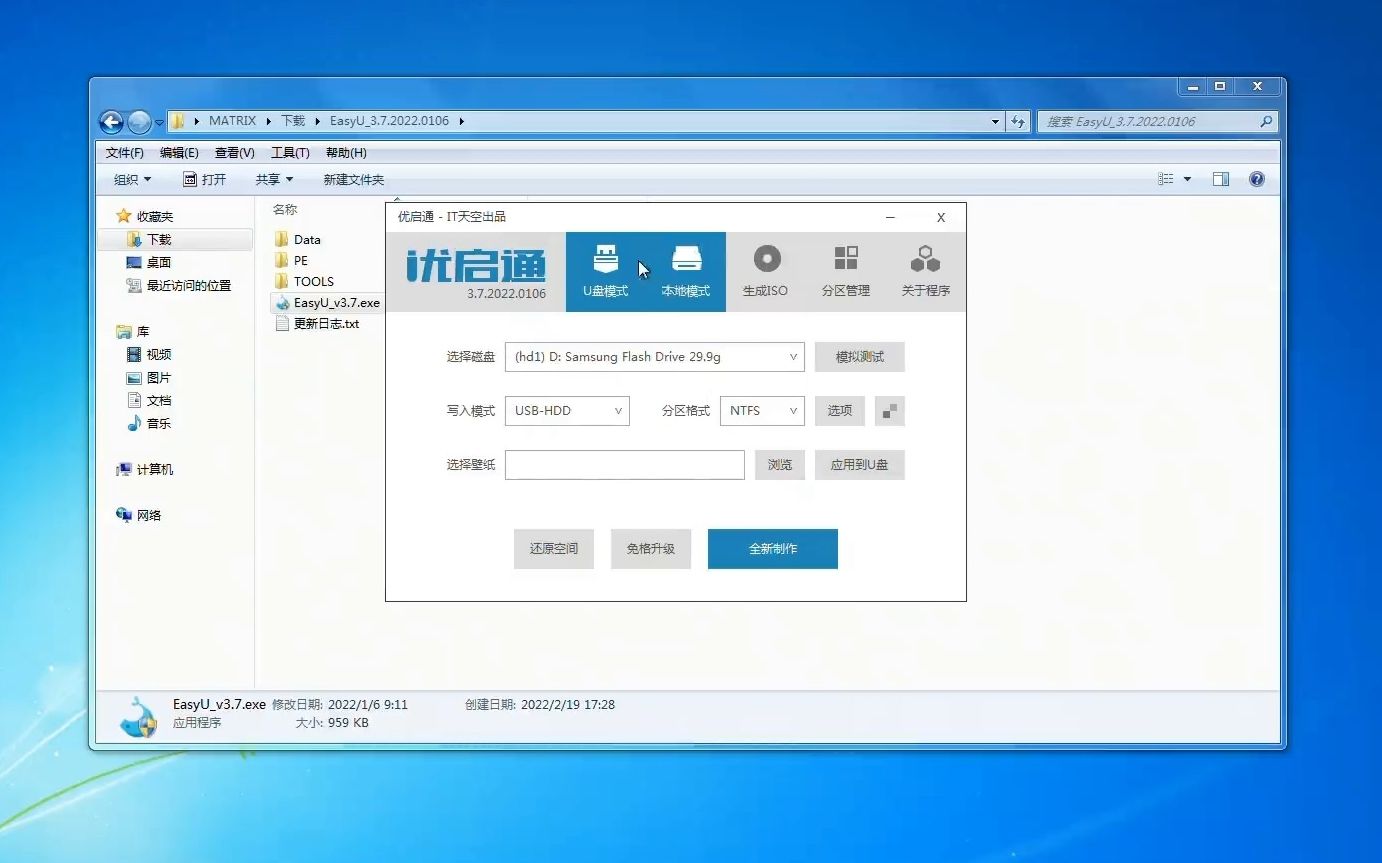Open the 编辑(E) menu

tap(179, 153)
